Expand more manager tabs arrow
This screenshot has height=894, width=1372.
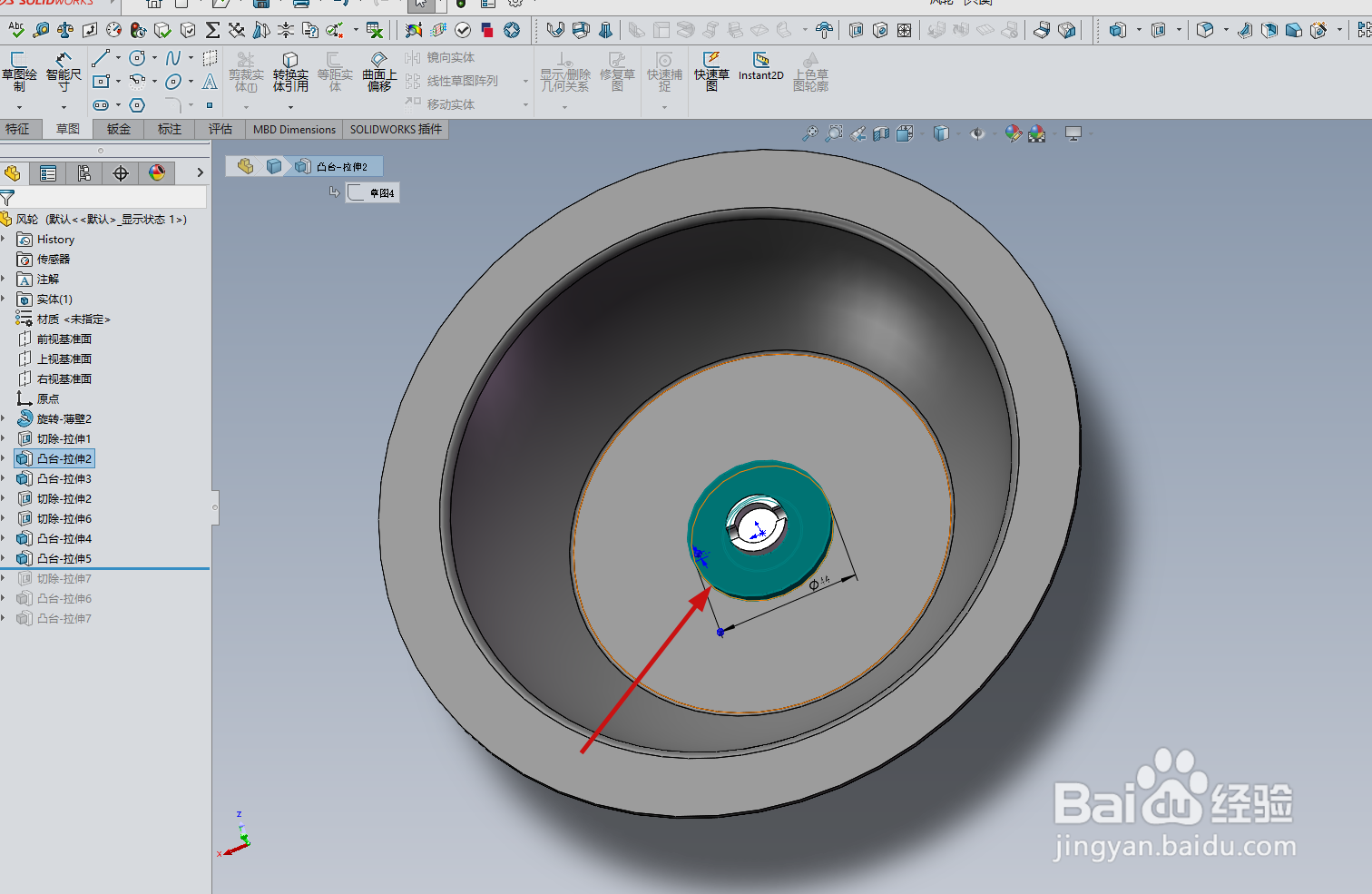click(x=200, y=172)
